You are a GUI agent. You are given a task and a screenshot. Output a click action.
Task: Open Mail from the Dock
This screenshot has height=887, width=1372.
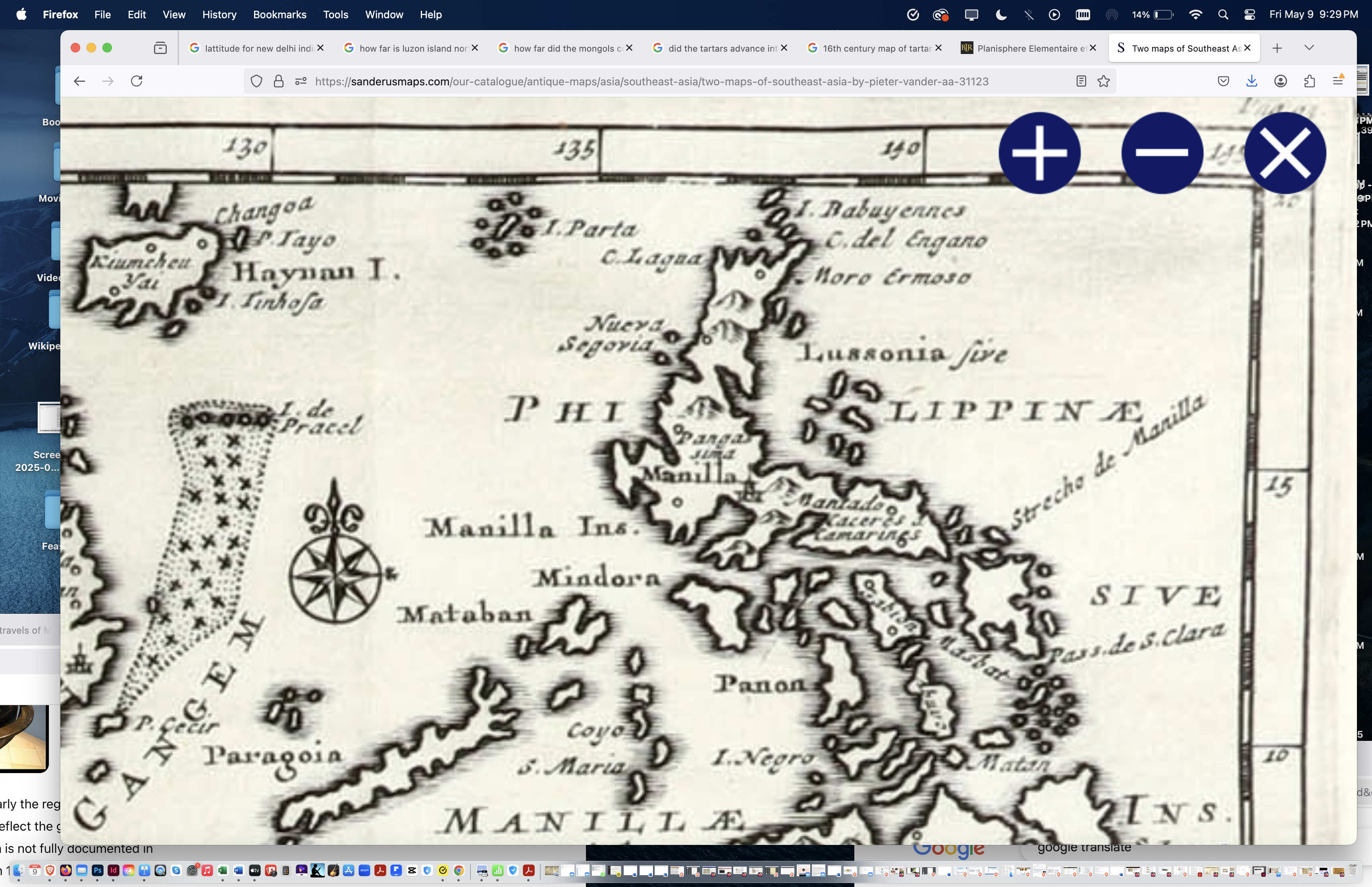click(82, 870)
